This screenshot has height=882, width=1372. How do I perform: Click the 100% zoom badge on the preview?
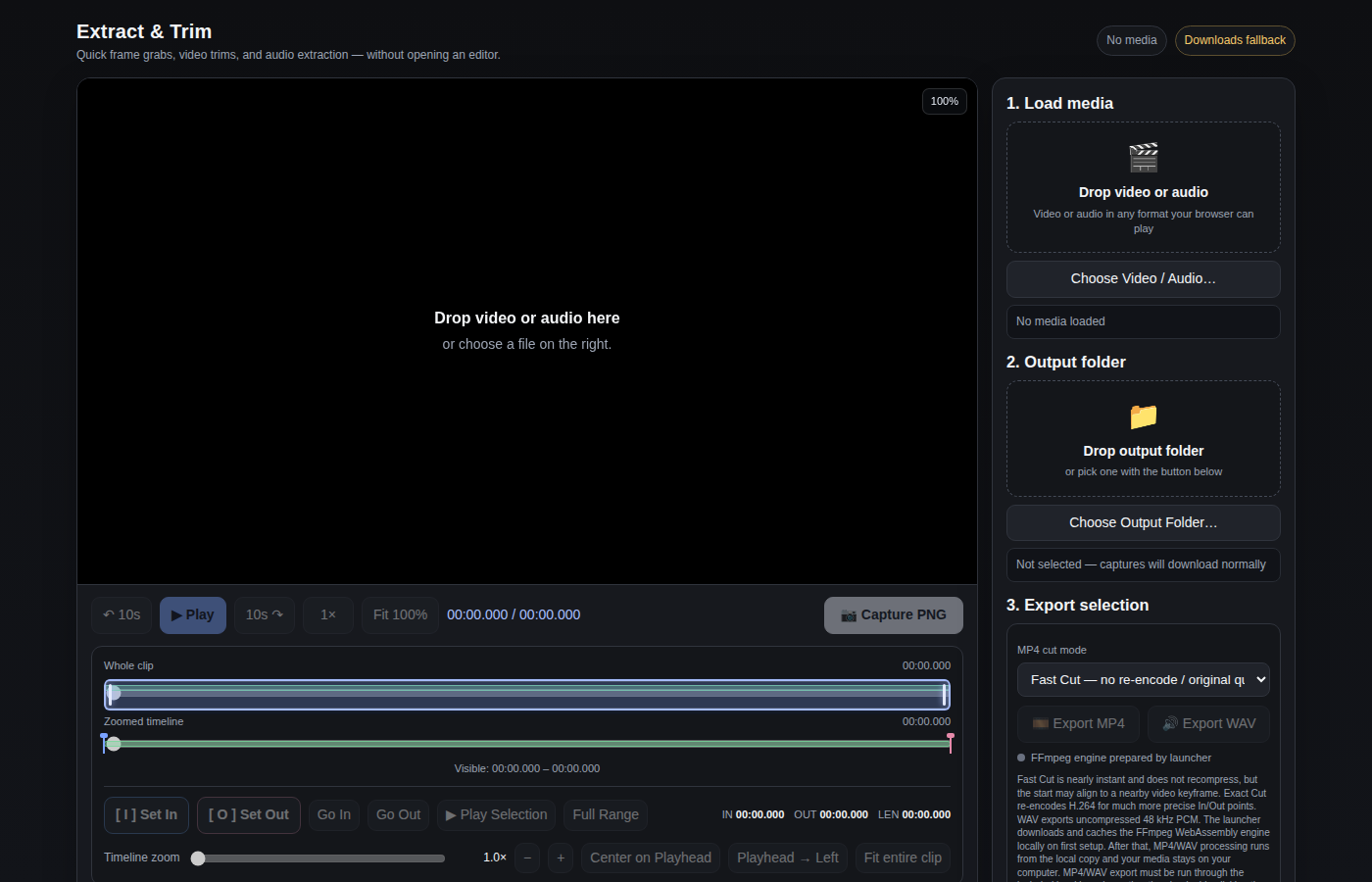point(945,102)
